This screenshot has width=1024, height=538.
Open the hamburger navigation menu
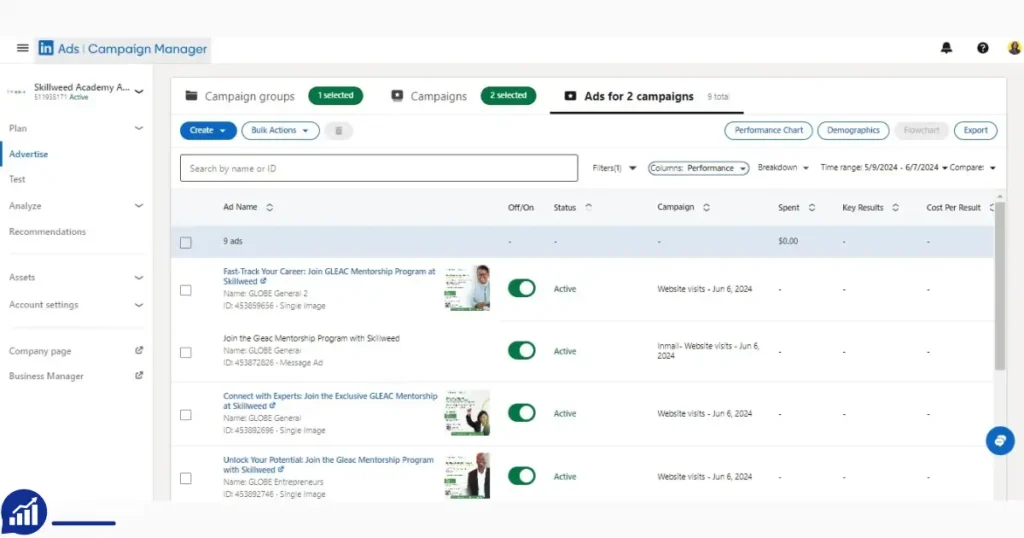coord(22,48)
